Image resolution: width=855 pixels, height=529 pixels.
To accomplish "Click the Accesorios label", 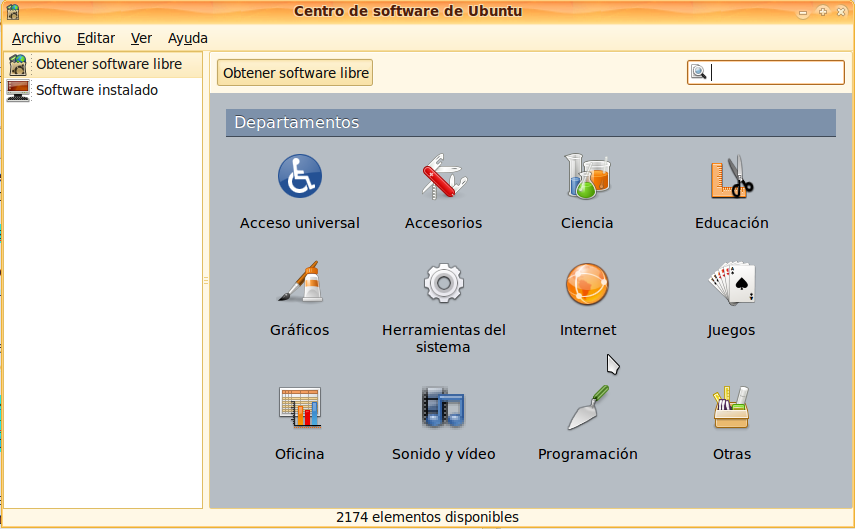I will click(x=443, y=223).
